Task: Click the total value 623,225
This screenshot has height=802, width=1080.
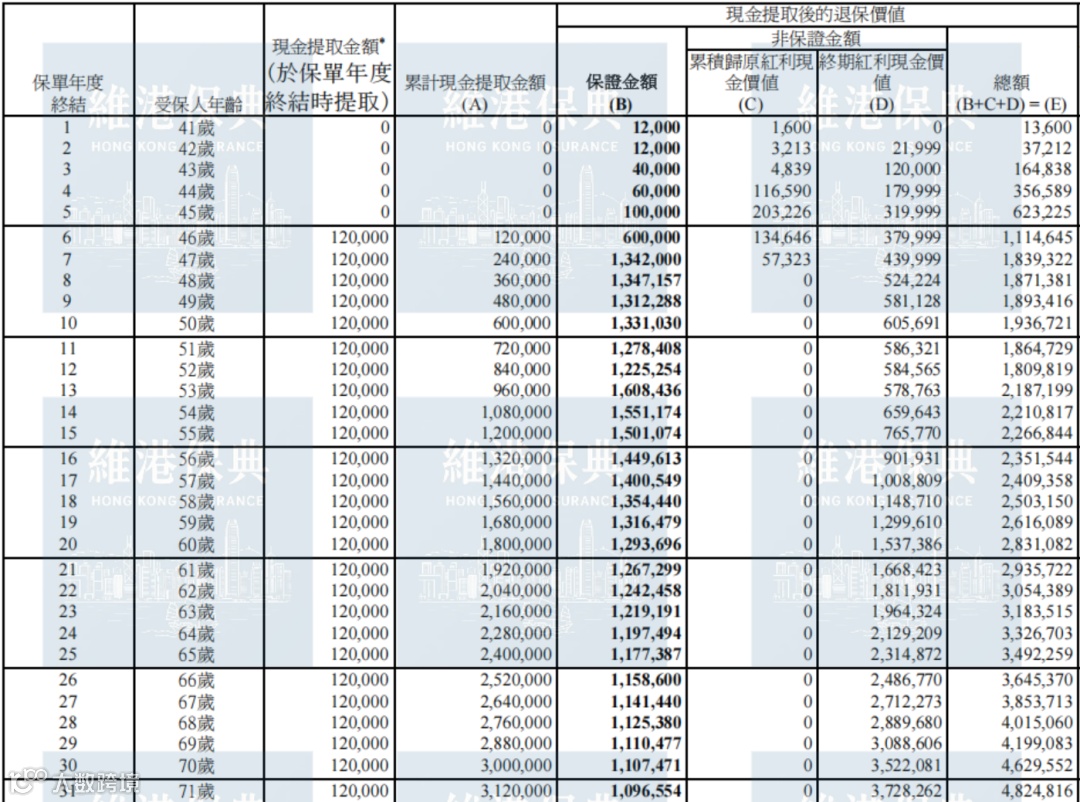Action: (x=1042, y=212)
